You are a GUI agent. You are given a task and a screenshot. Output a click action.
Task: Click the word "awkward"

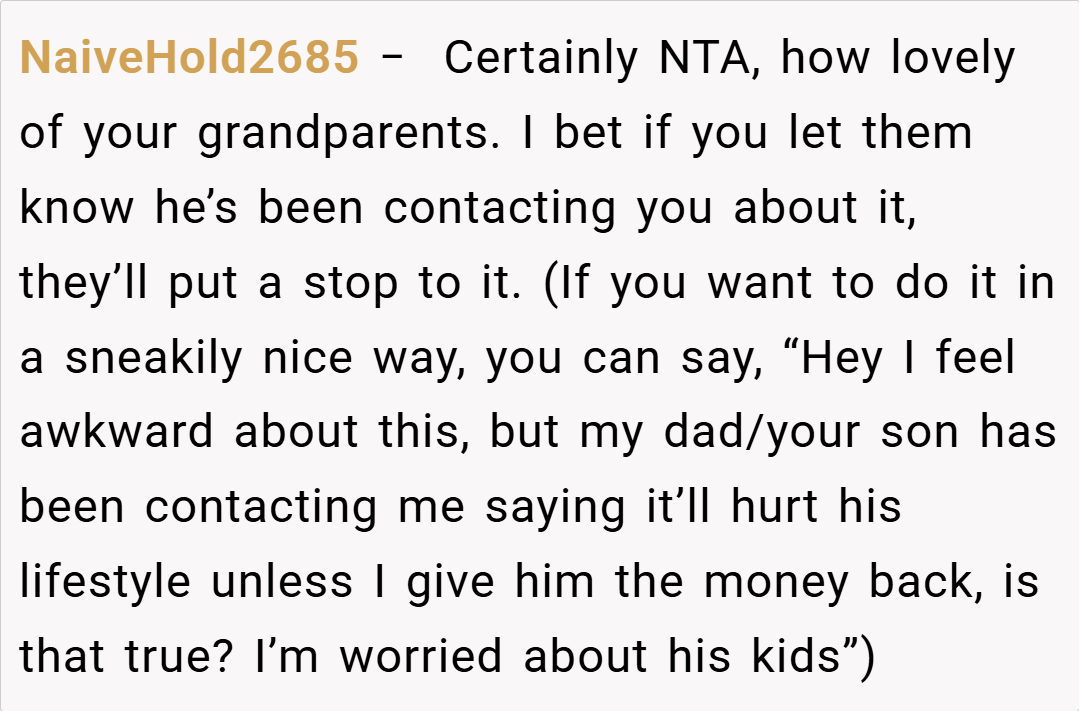coord(116,433)
